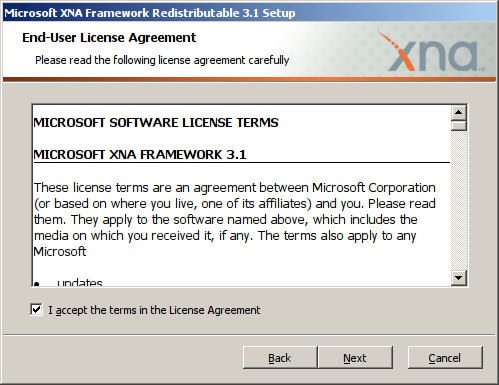
Task: Click the setup window title bar
Action: coord(249,13)
